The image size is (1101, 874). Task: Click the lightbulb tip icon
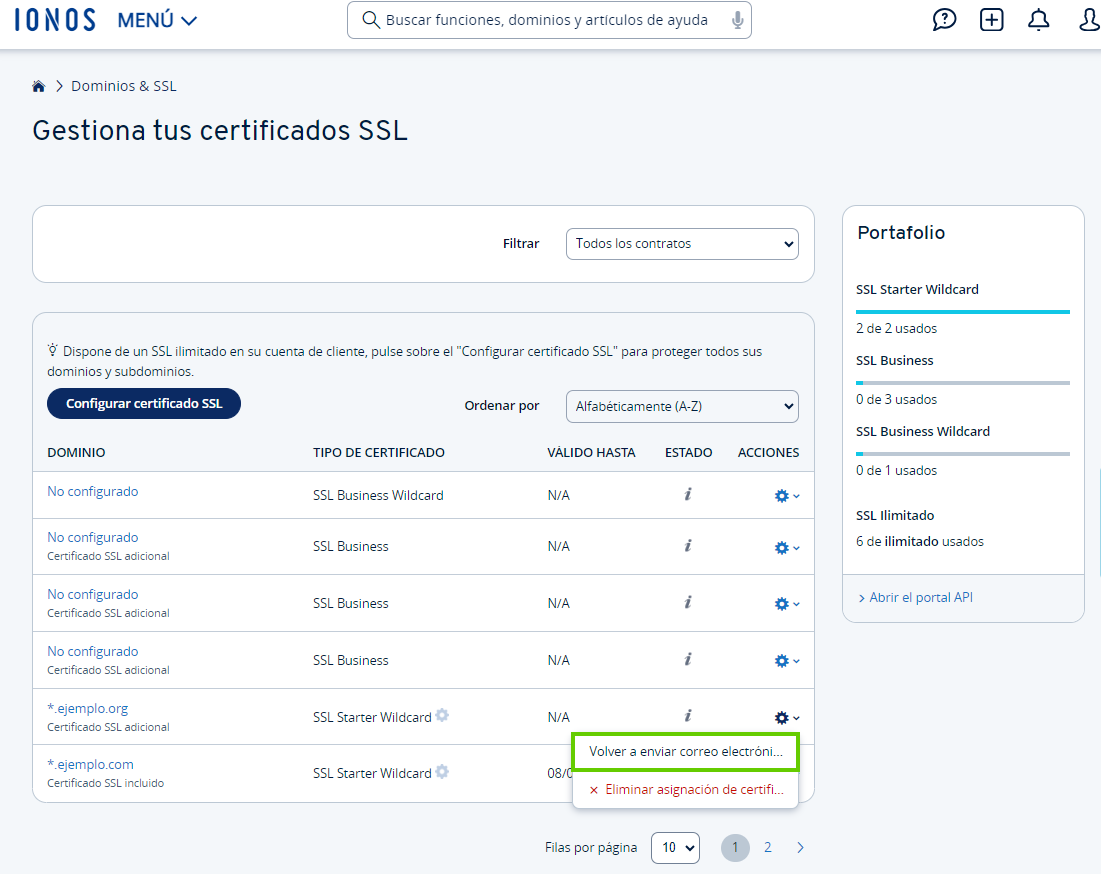point(53,350)
